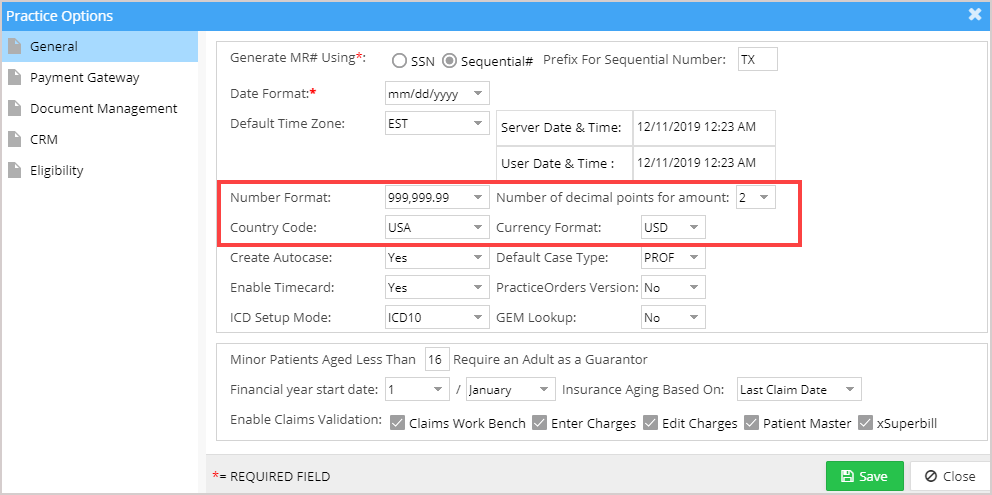The height and width of the screenshot is (495, 992).
Task: Select the Sequential# radio option
Action: click(449, 61)
